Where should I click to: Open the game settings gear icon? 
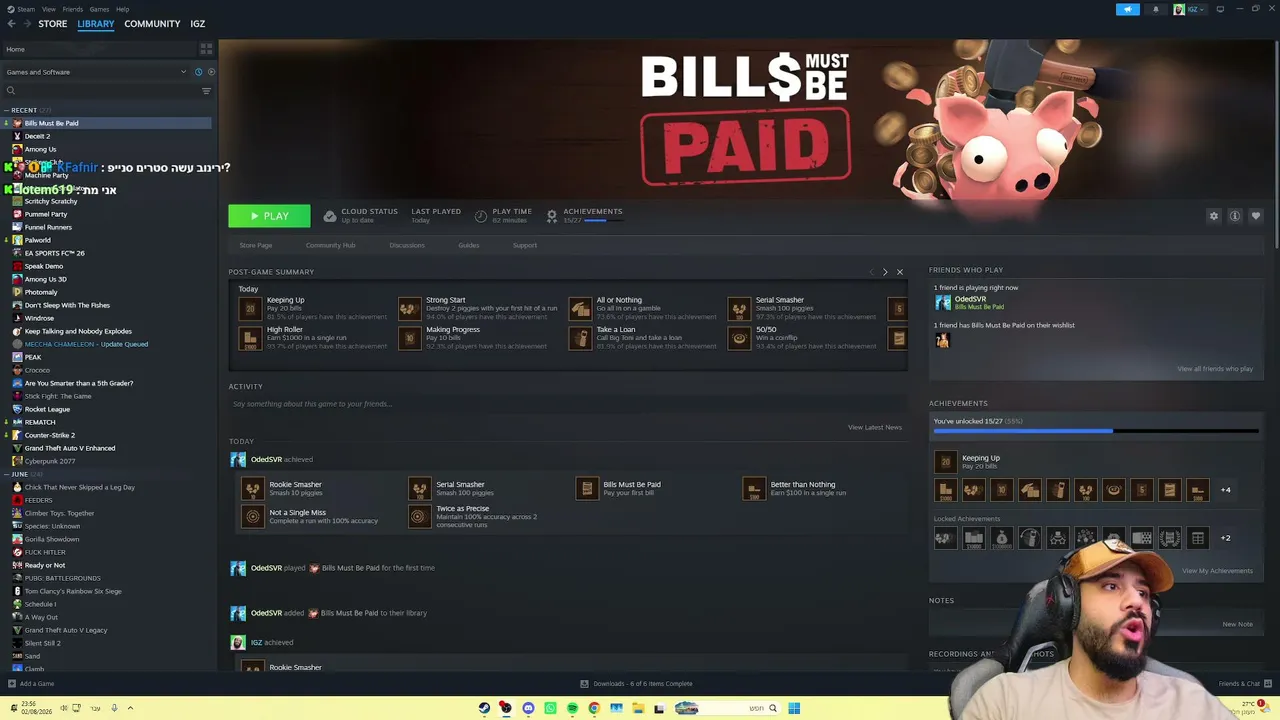point(1214,216)
